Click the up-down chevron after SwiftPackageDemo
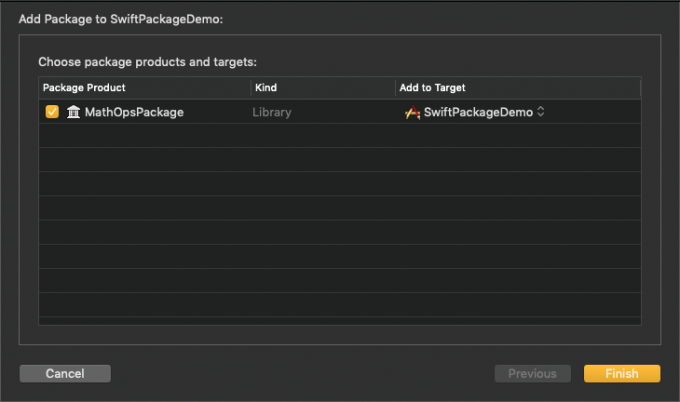The width and height of the screenshot is (680, 402). (x=541, y=112)
